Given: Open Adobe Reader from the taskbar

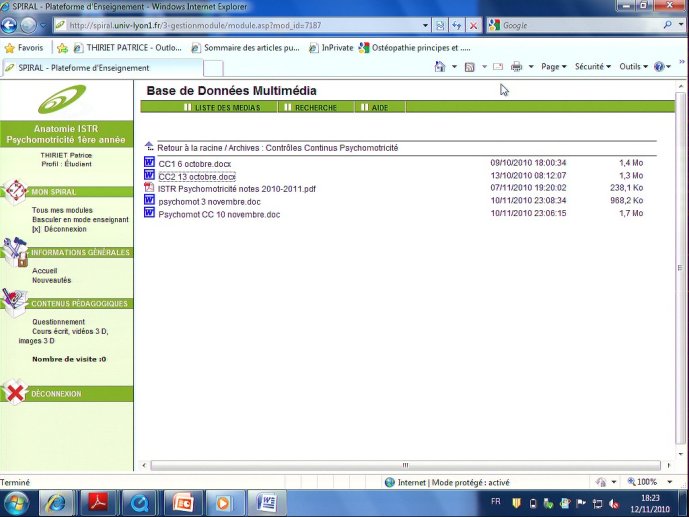Looking at the screenshot, I should (x=98, y=503).
